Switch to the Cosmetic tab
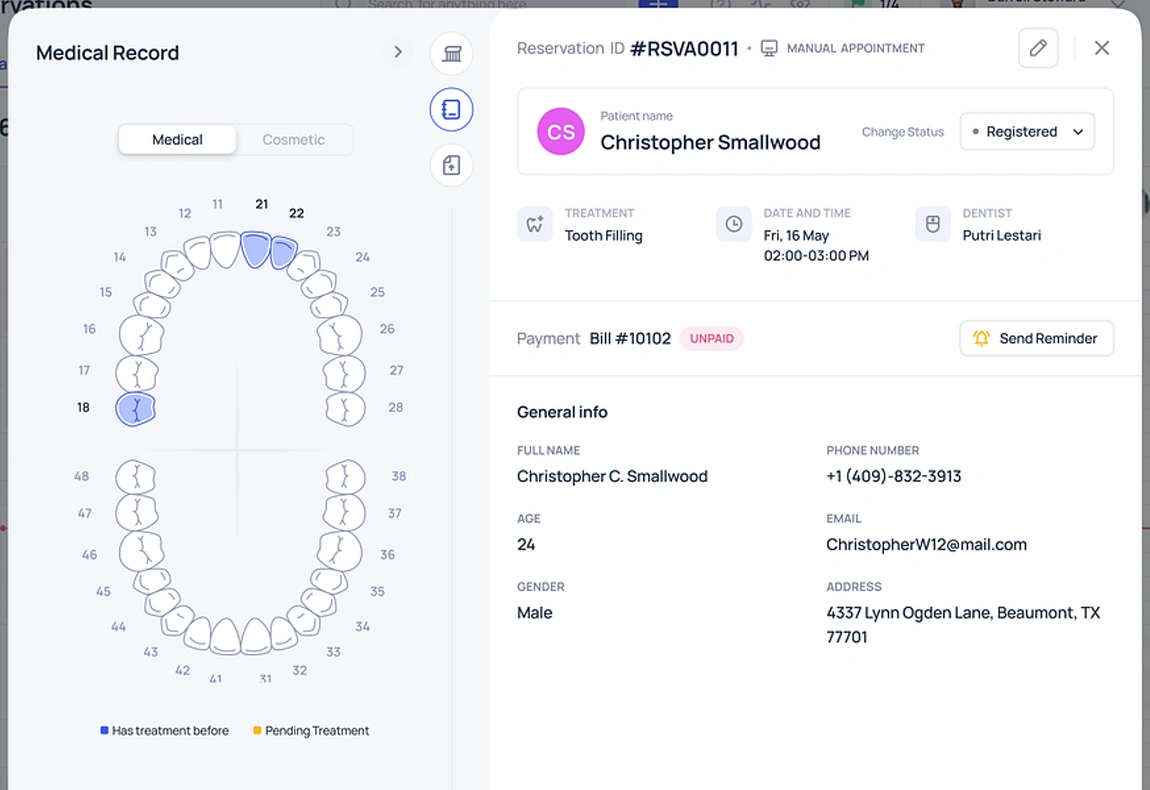Screen dimensions: 1150x790 [x=294, y=139]
